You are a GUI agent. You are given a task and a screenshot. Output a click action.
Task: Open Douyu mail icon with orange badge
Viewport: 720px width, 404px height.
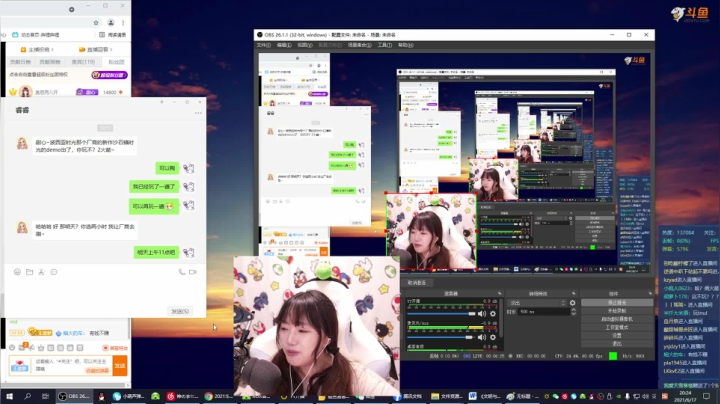tap(22, 348)
